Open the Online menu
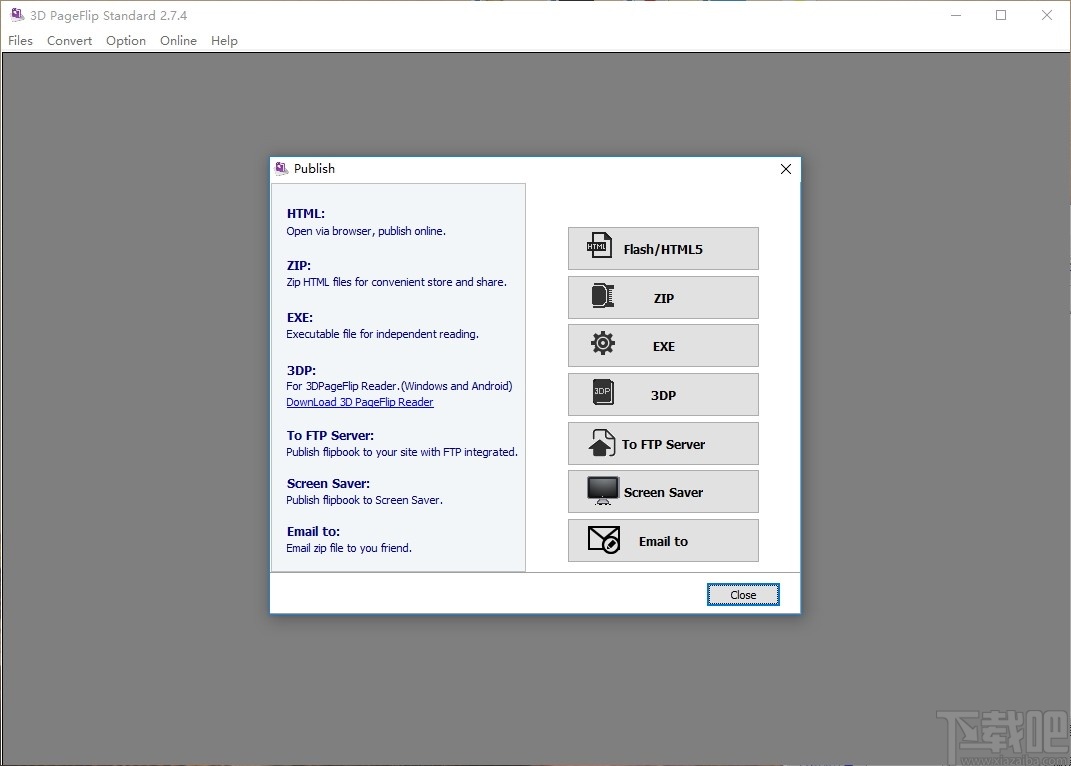Viewport: 1071px width, 766px height. click(x=178, y=40)
